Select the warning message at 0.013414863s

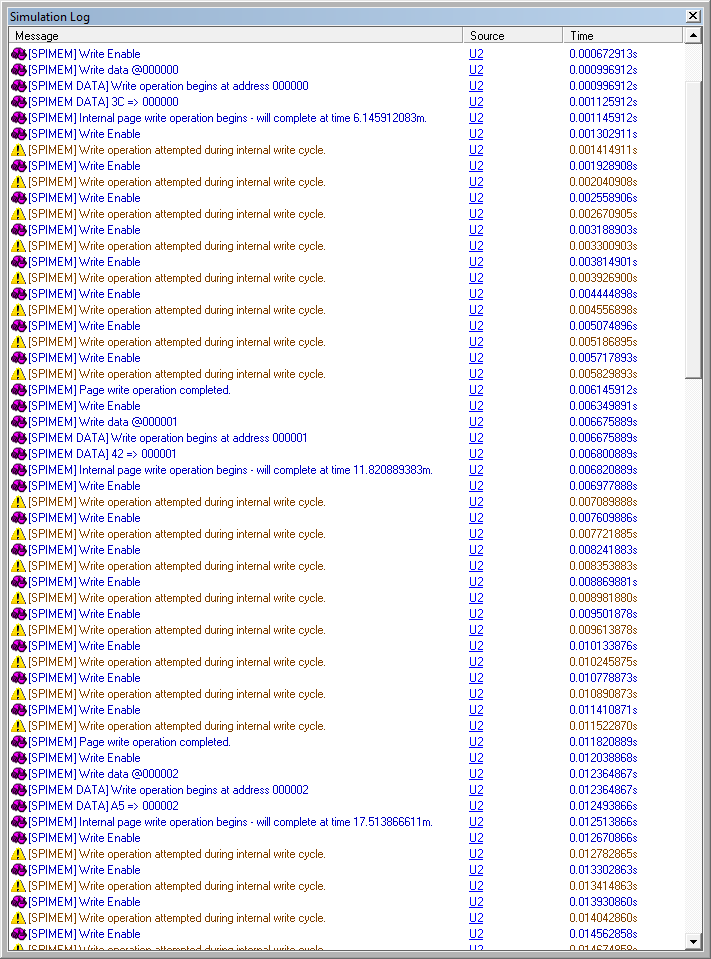(177, 886)
